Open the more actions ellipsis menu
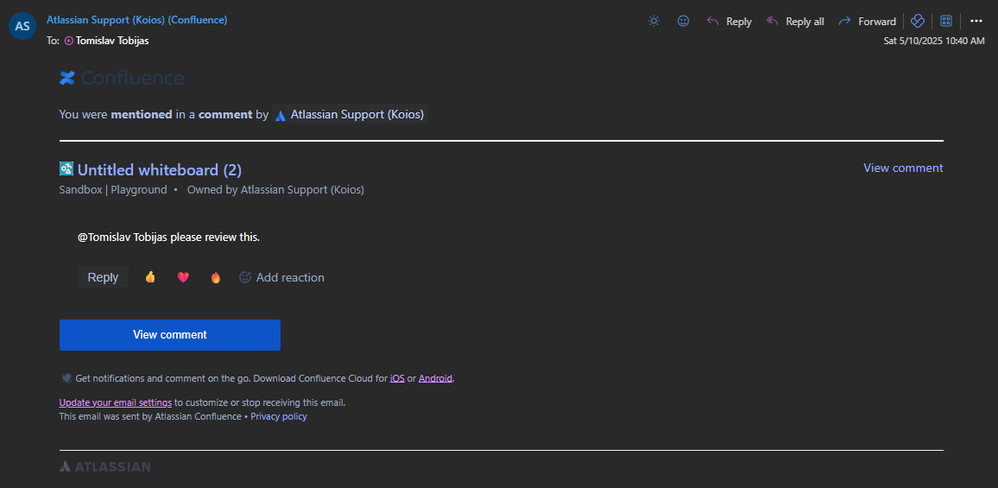The width and height of the screenshot is (998, 488). pyautogui.click(x=976, y=21)
